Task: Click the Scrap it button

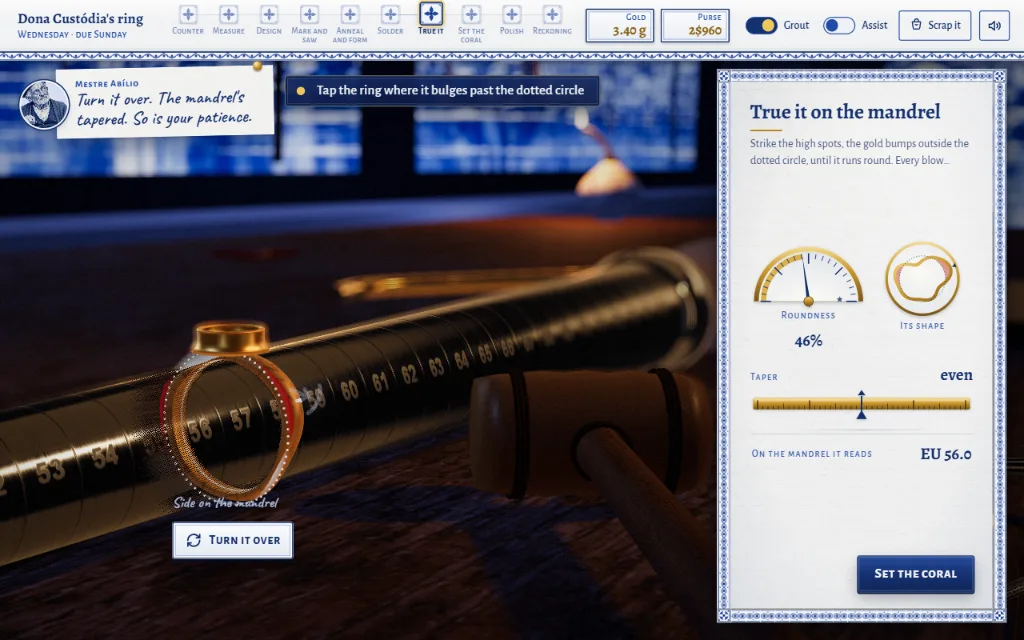Action: coord(935,25)
